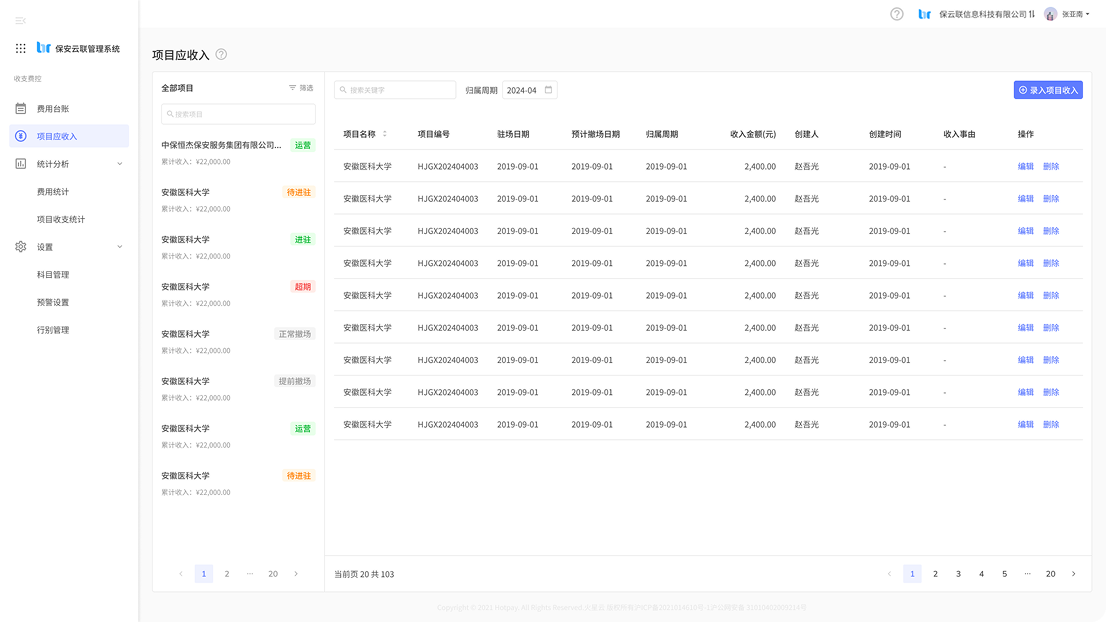Screen dimensions: 1106x623
Task: Collapse the 设置 menu group
Action: [120, 247]
